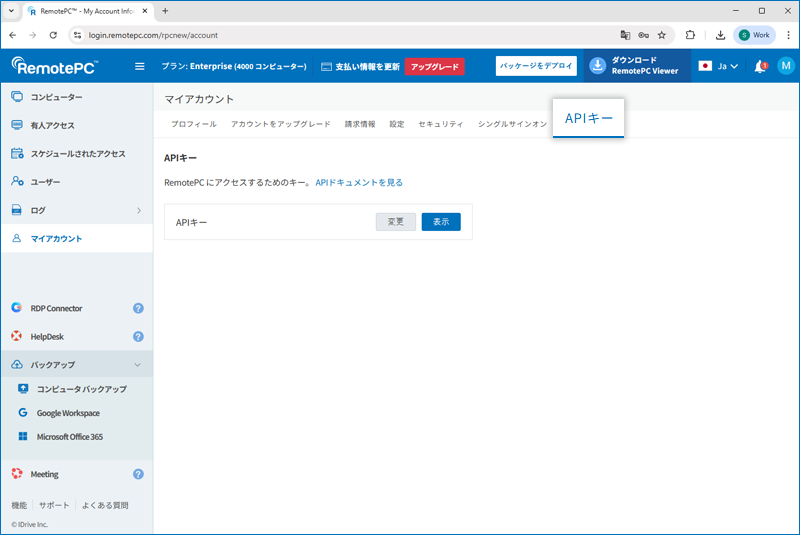Collapse the バックアップ section chevron
The width and height of the screenshot is (800, 535).
[137, 365]
